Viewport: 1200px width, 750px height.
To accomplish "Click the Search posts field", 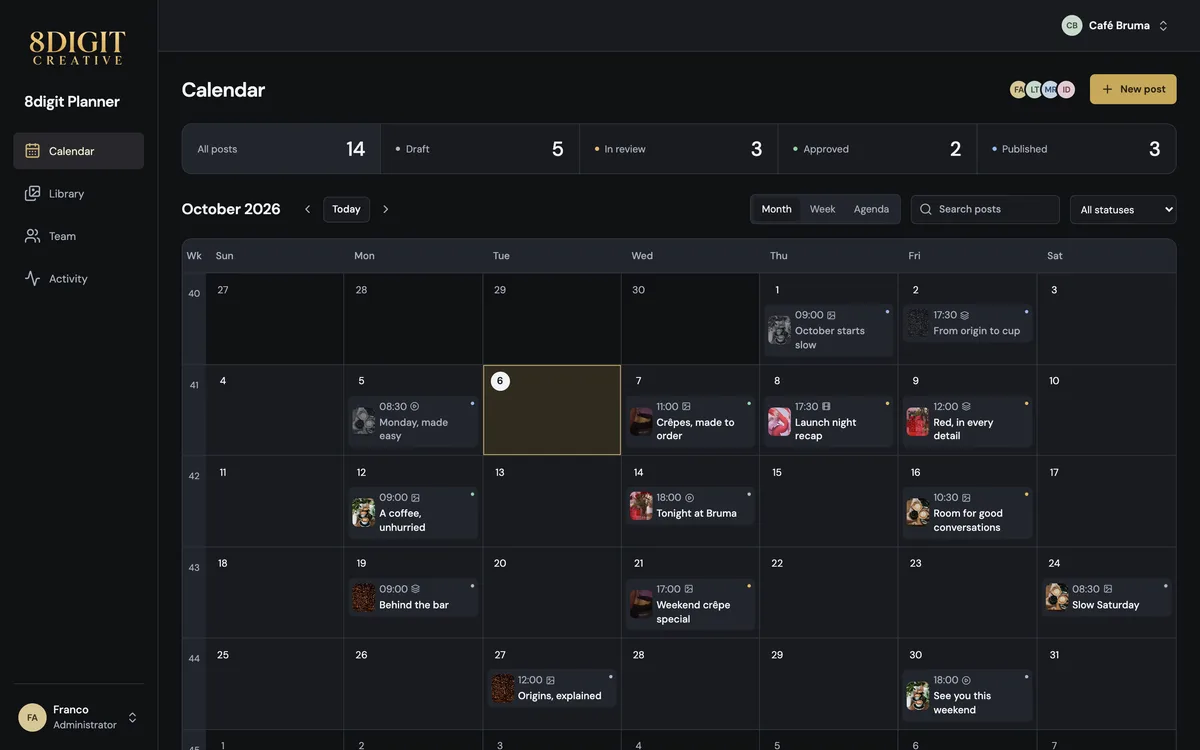I will point(985,209).
